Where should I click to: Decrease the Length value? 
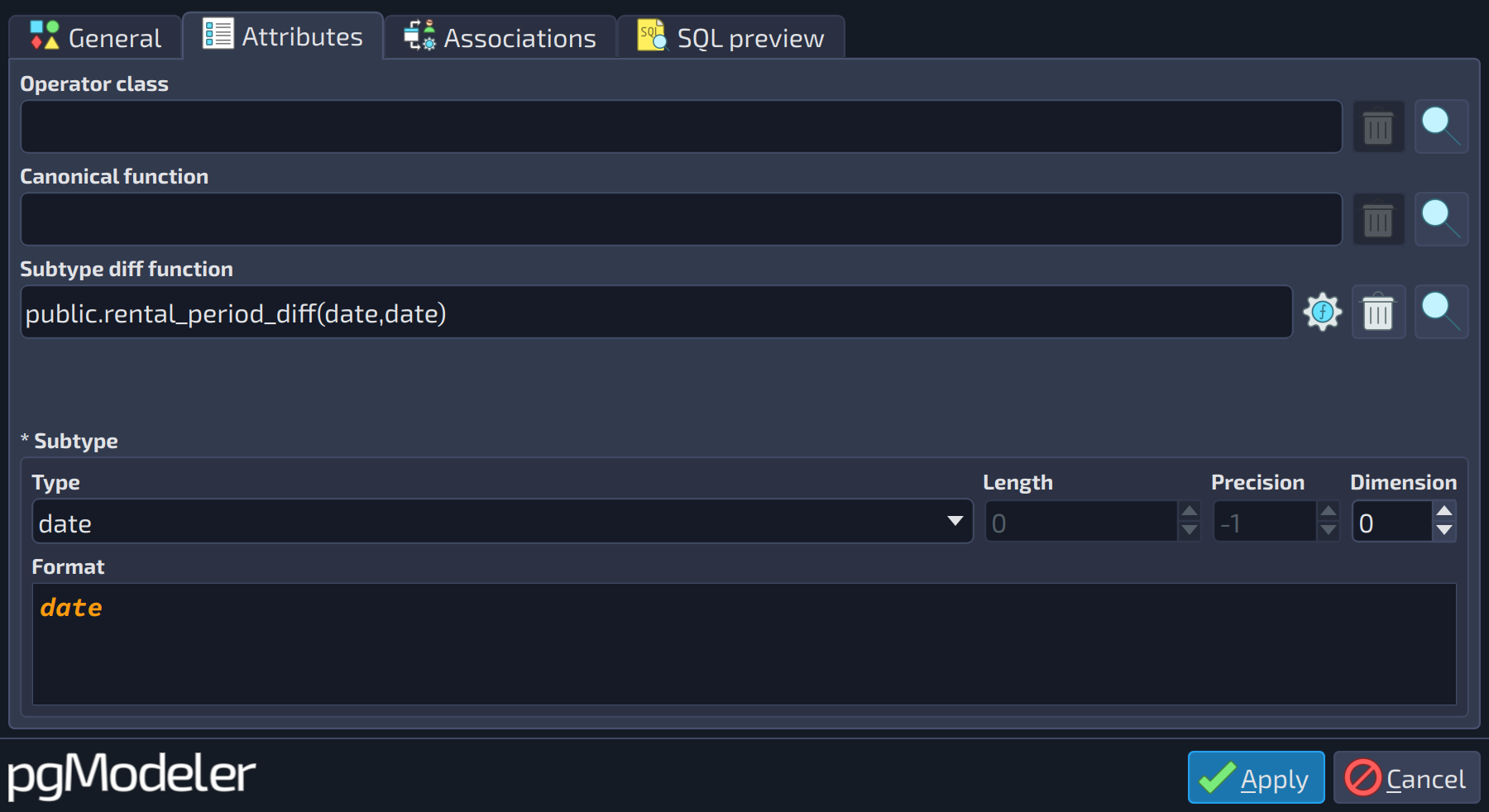click(x=1190, y=531)
